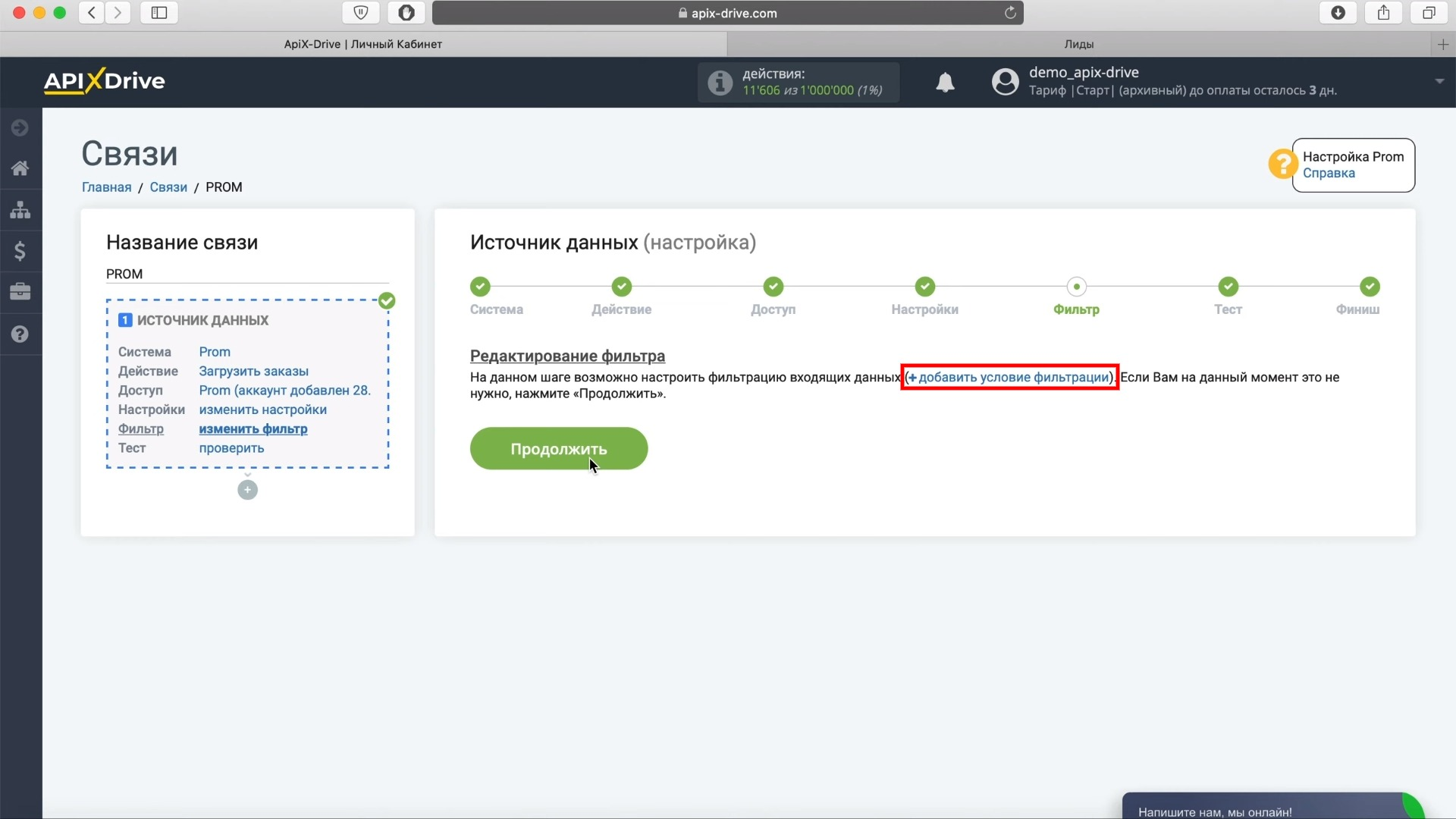This screenshot has width=1456, height=819.
Task: Click the ApiX-Drive logo
Action: 105,81
